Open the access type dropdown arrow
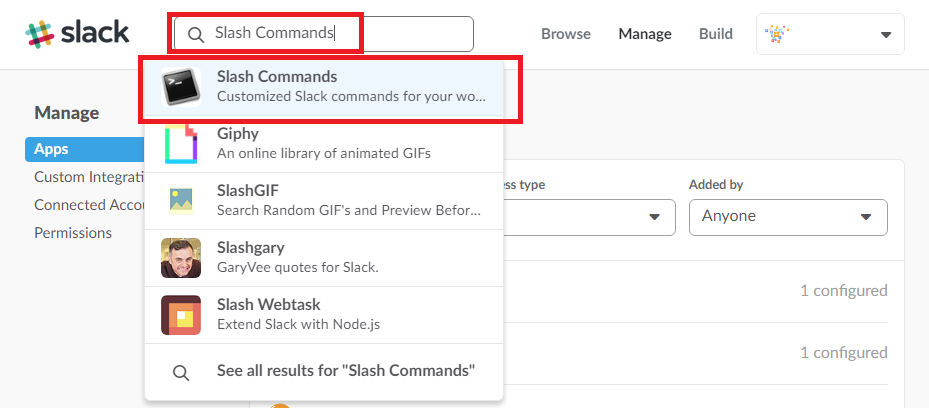Image resolution: width=929 pixels, height=408 pixels. click(x=654, y=217)
